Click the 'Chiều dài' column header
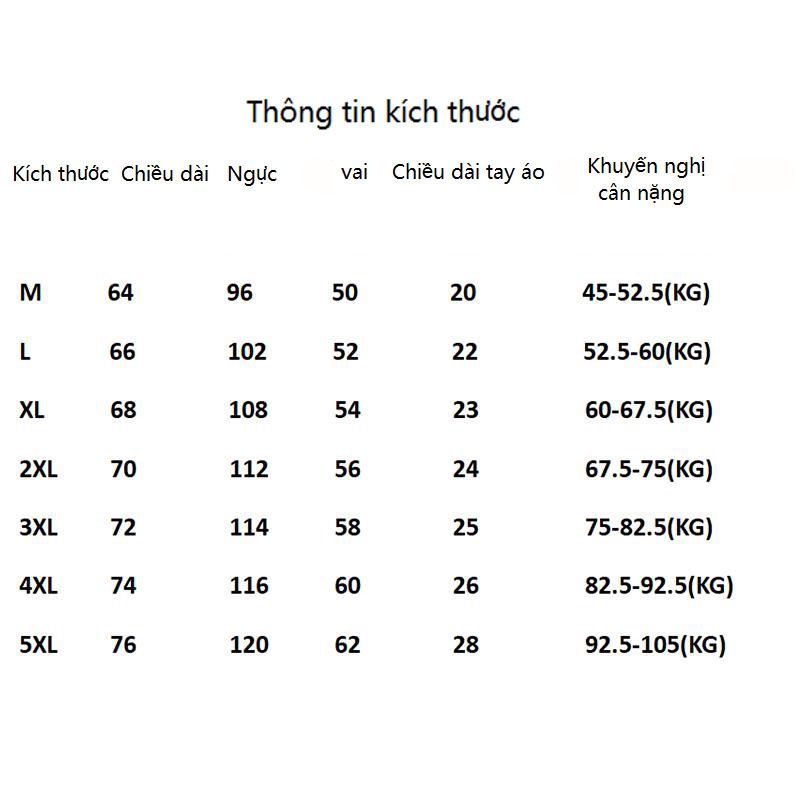Image resolution: width=800 pixels, height=800 pixels. (165, 174)
